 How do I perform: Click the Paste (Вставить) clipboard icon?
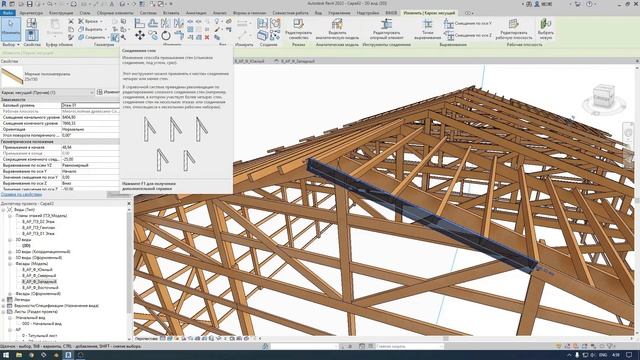(54, 28)
